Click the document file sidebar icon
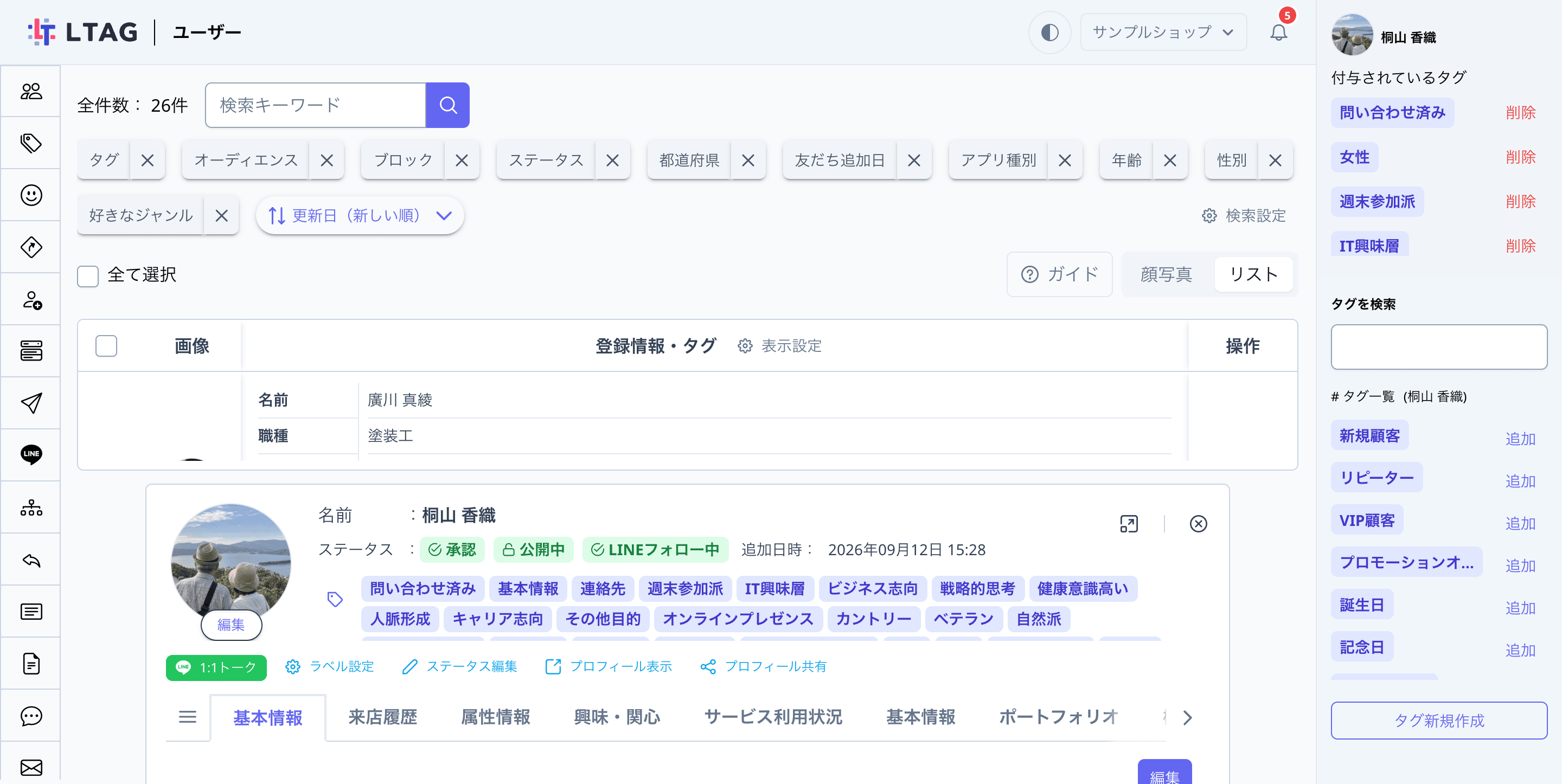The width and height of the screenshot is (1562, 784). coord(31,664)
